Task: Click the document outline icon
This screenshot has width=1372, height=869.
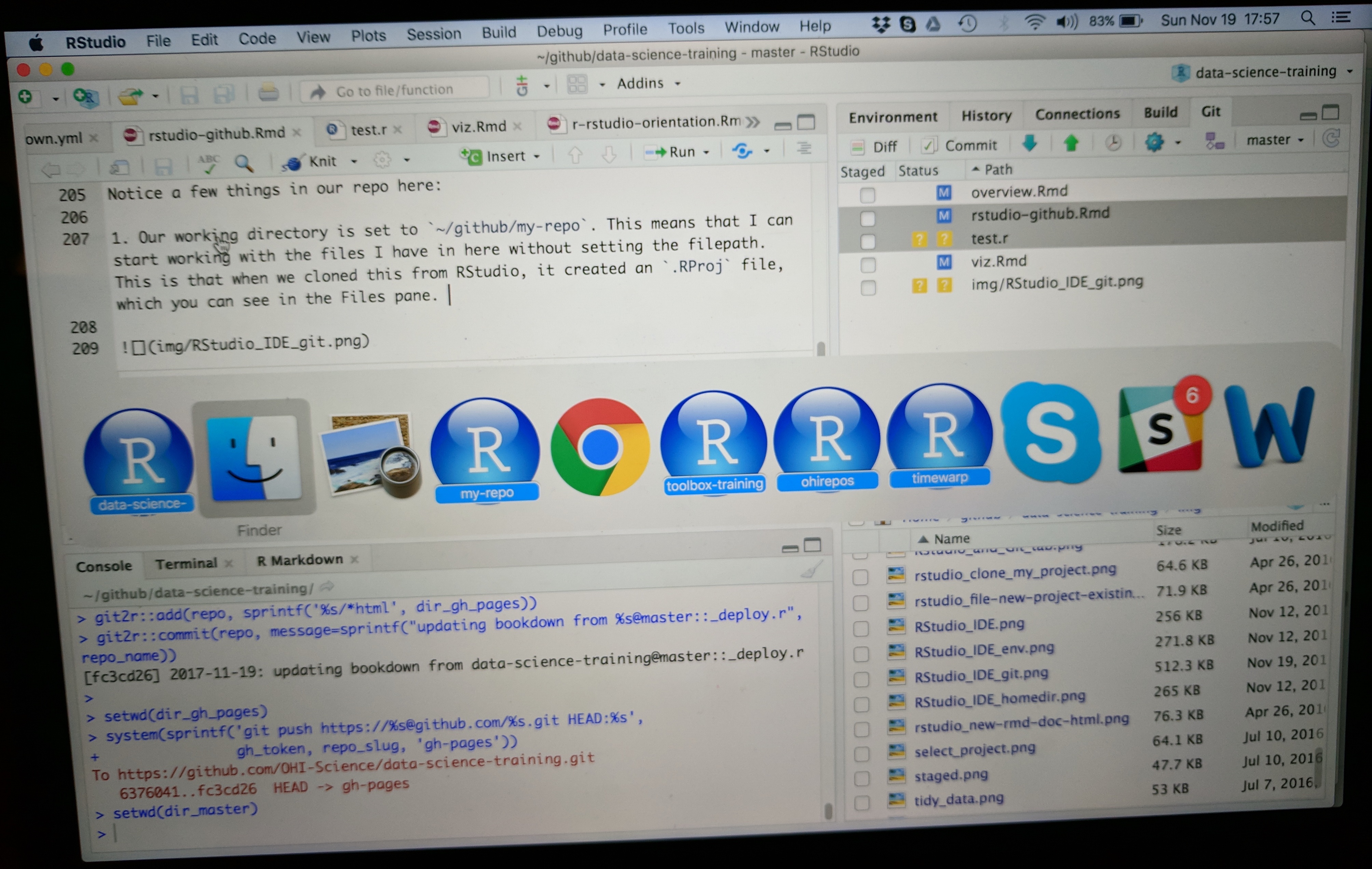Action: 803,149
